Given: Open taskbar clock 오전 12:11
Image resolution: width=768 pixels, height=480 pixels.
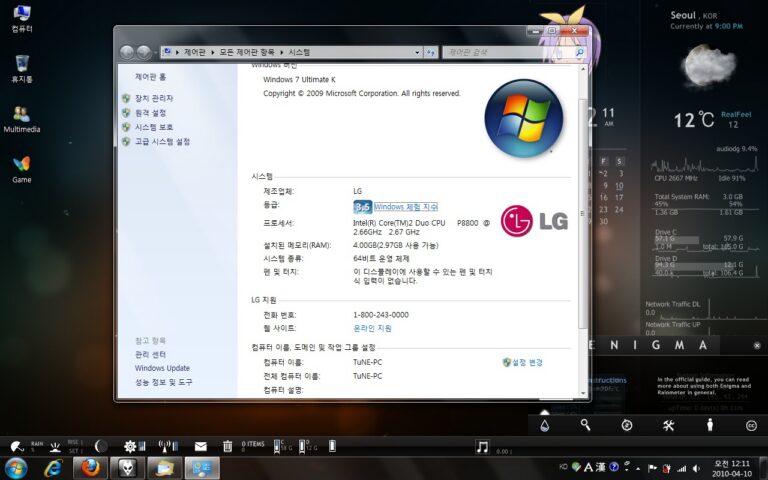Looking at the screenshot, I should pyautogui.click(x=732, y=469).
